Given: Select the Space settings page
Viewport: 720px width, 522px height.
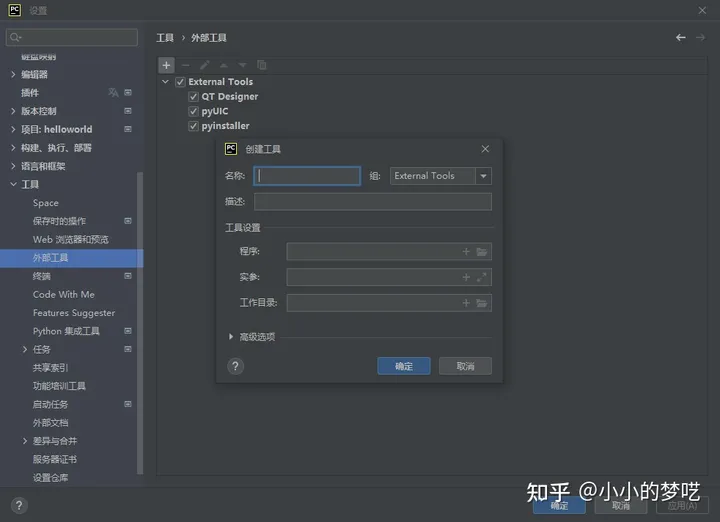Looking at the screenshot, I should click(45, 203).
